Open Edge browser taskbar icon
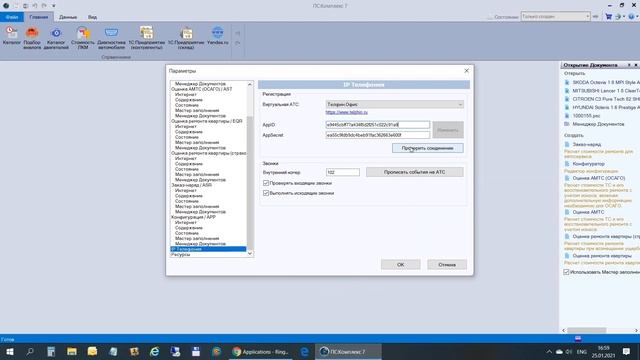The image size is (640, 360). pos(304,352)
